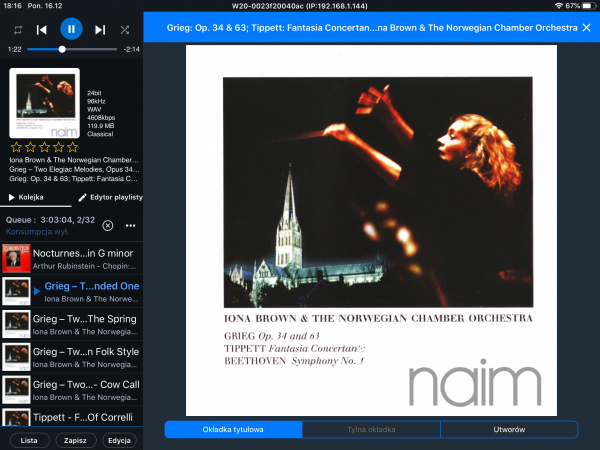The width and height of the screenshot is (600, 450).
Task: Select Nocturnes...in G minor queue item
Action: tap(72, 258)
